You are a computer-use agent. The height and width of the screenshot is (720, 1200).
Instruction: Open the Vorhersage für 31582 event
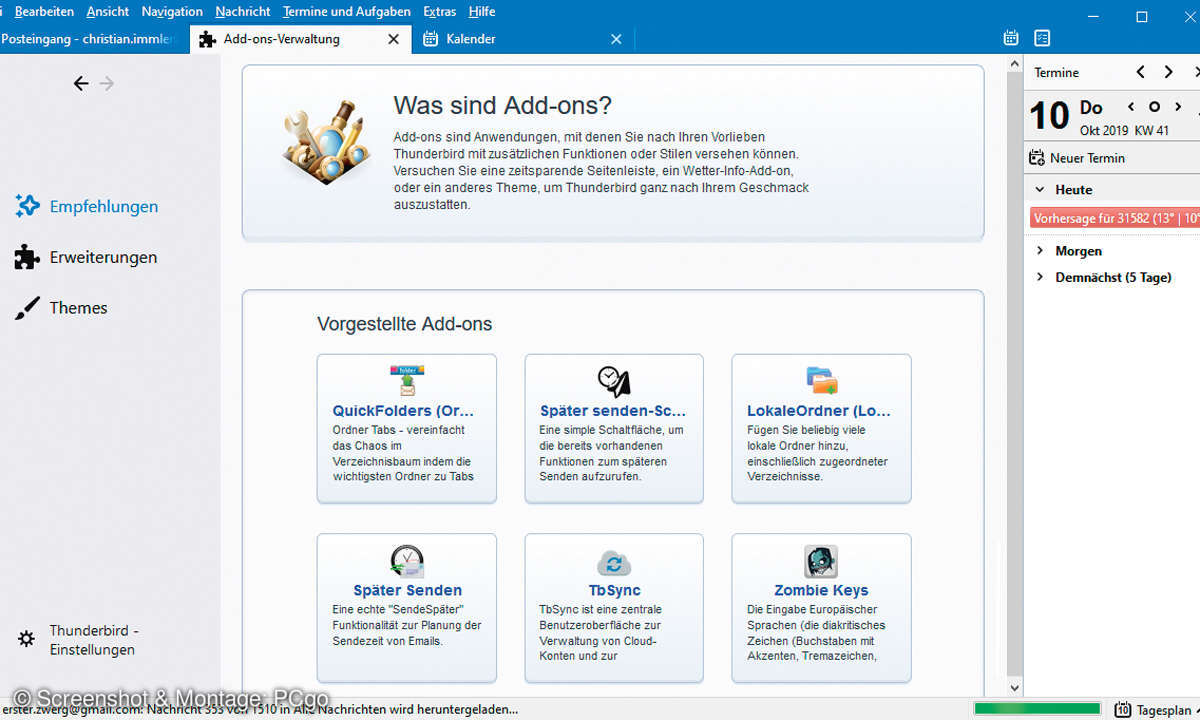tap(1114, 217)
